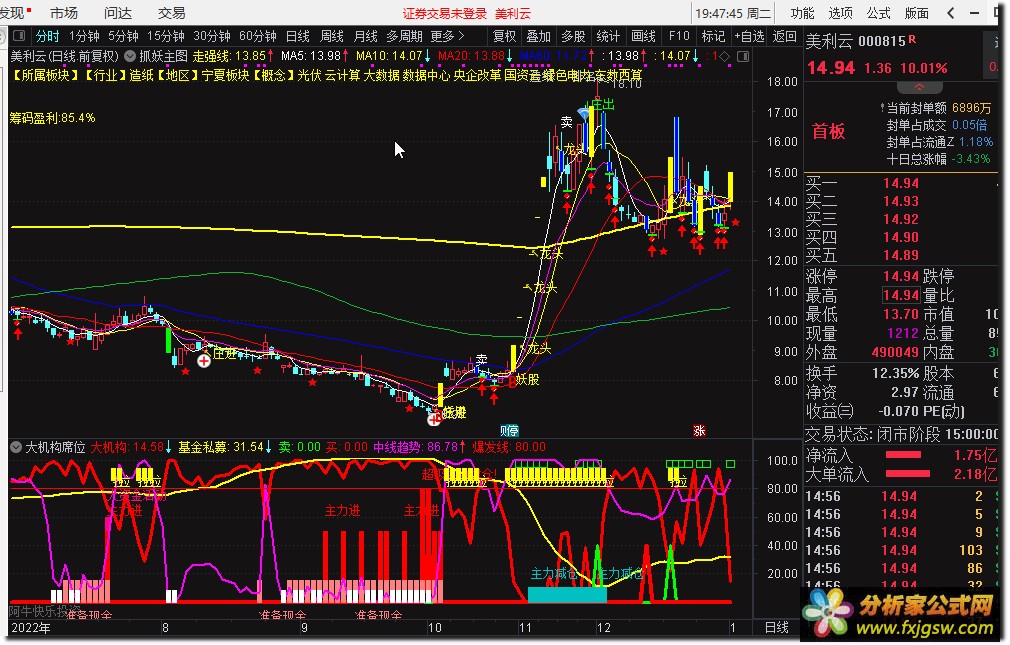Click the 云计算 concept tag
Screen dimensions: 1010x645
tap(342, 75)
